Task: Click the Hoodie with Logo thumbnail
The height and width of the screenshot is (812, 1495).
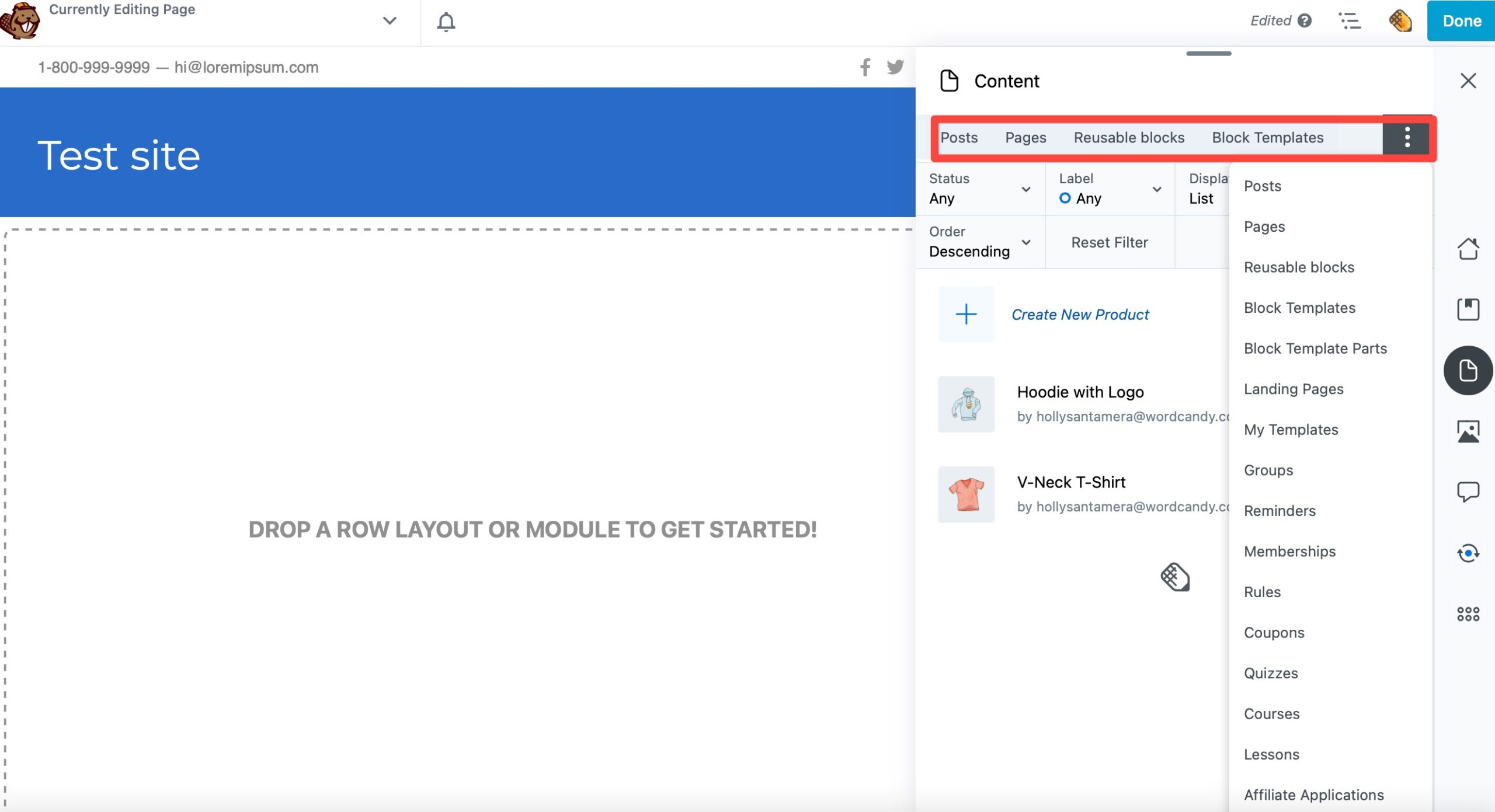Action: [x=965, y=403]
